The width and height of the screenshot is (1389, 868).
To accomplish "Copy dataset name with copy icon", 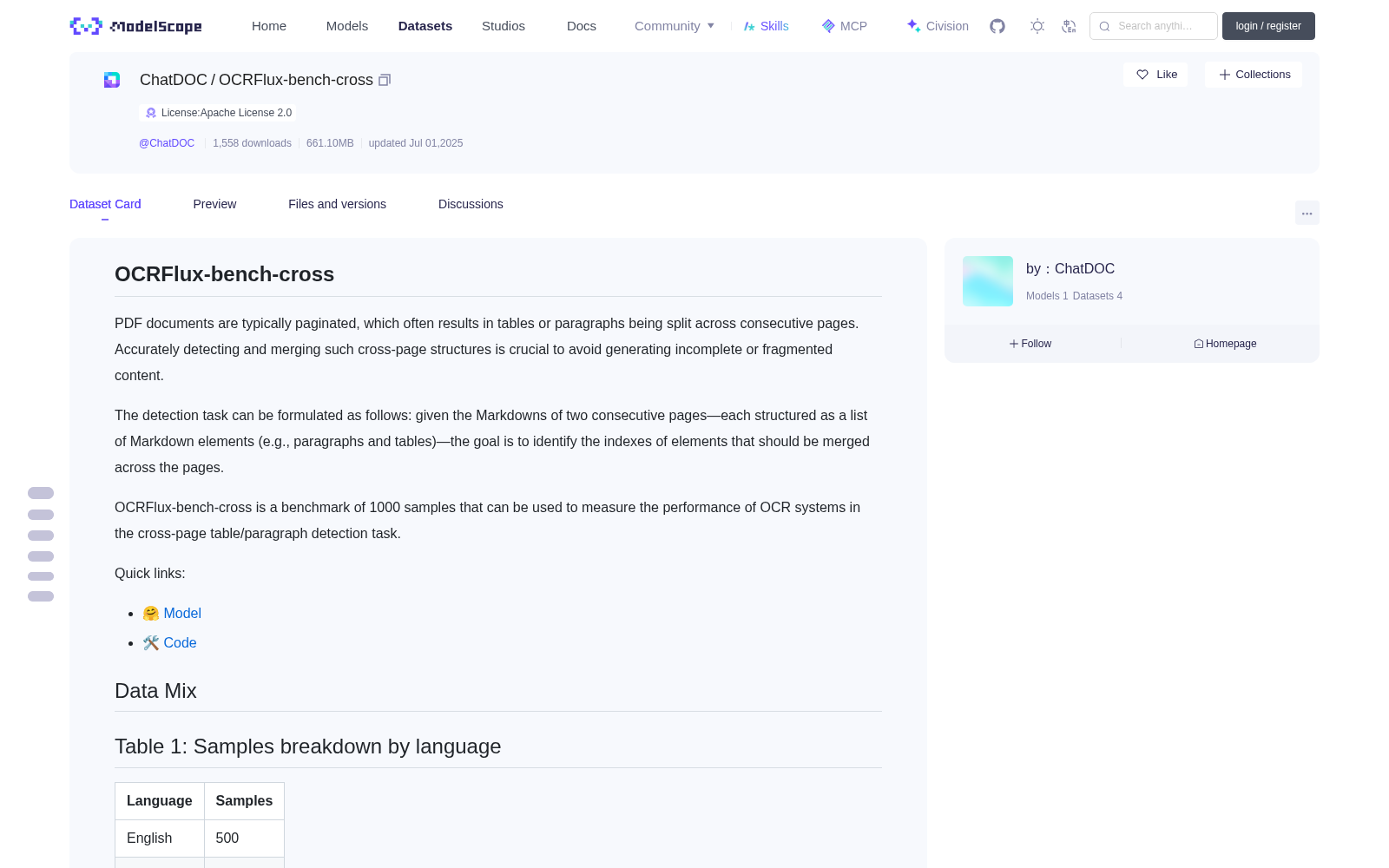I will [x=385, y=80].
